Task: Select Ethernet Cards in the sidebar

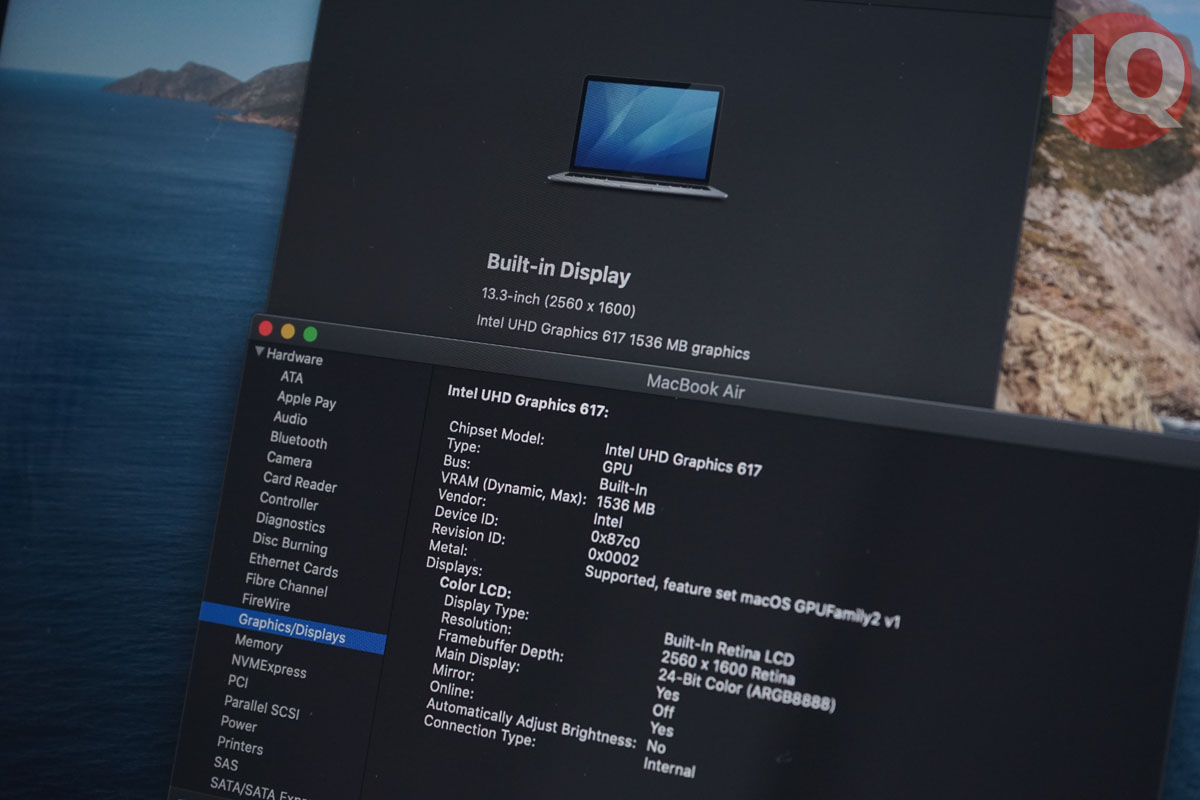Action: pos(293,566)
